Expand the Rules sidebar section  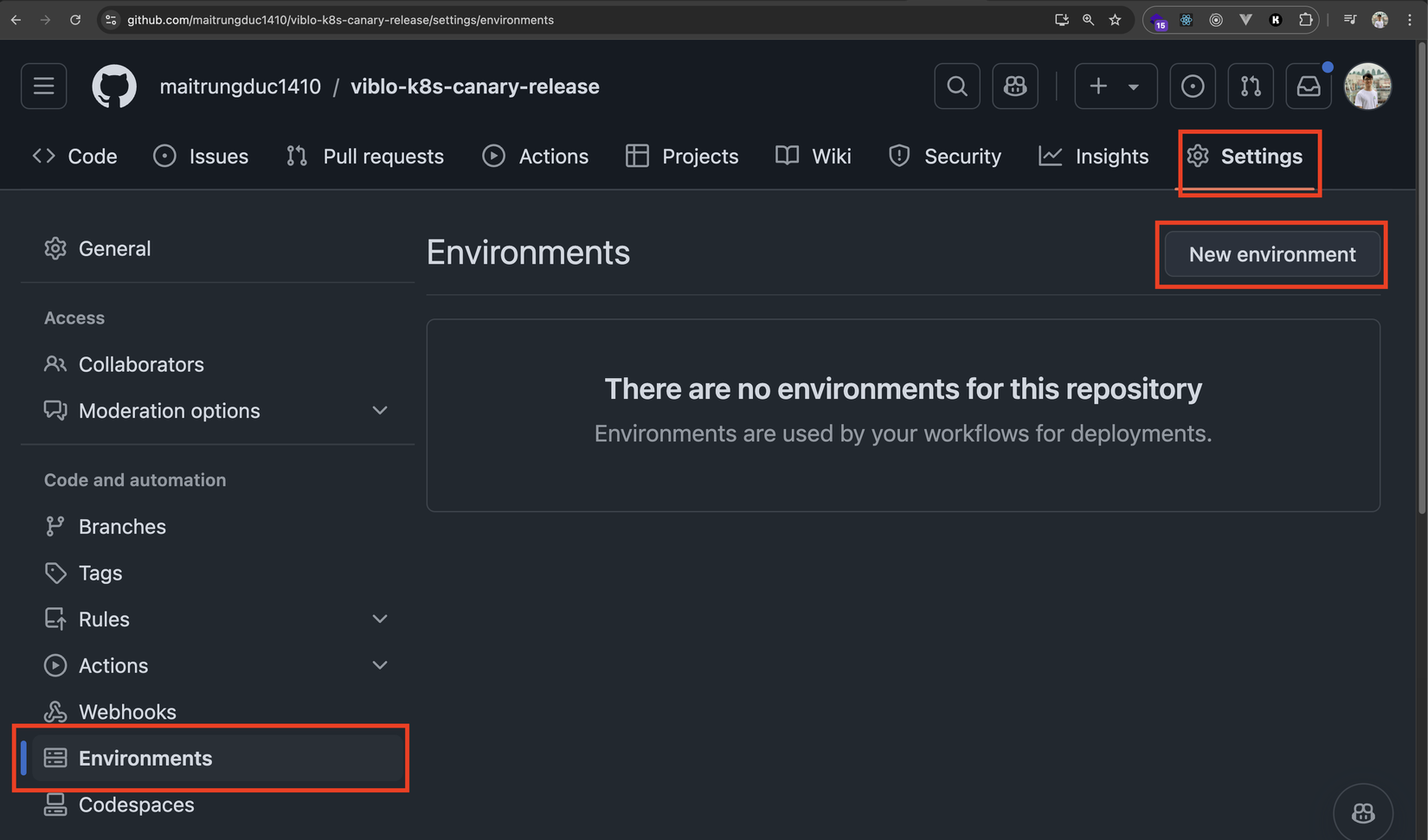[379, 619]
